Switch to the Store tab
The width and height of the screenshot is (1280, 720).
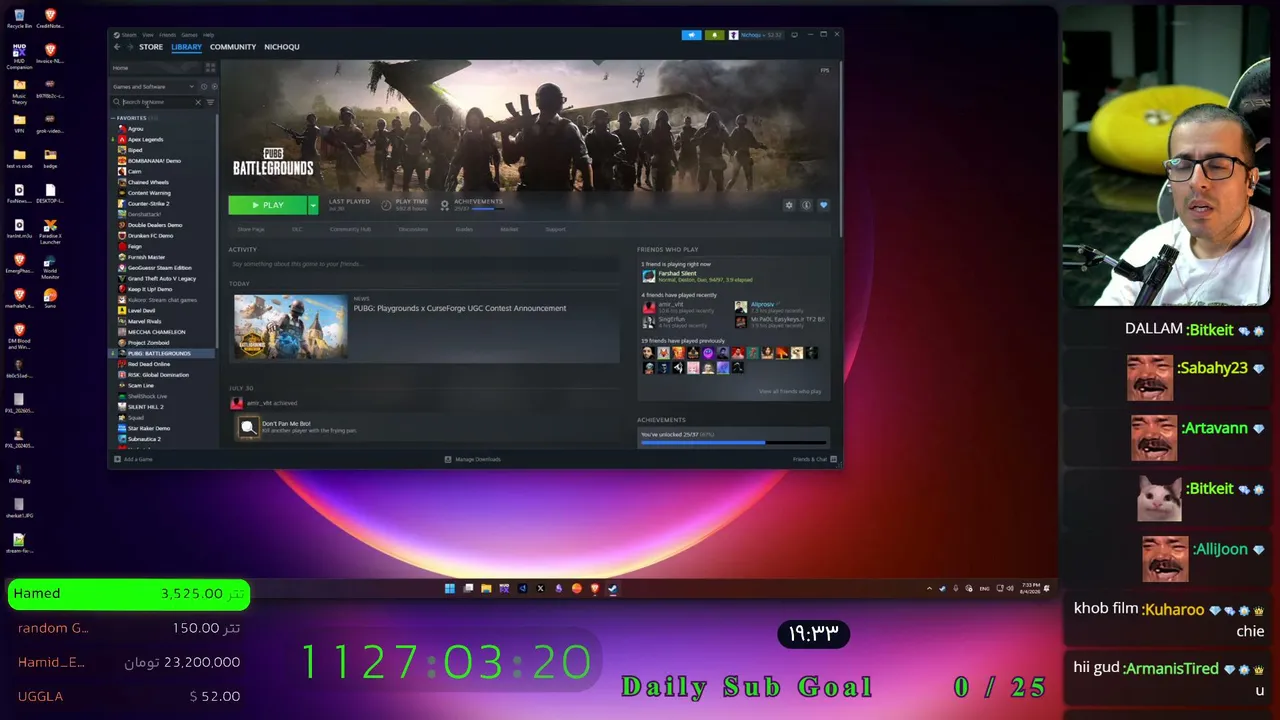[x=151, y=47]
